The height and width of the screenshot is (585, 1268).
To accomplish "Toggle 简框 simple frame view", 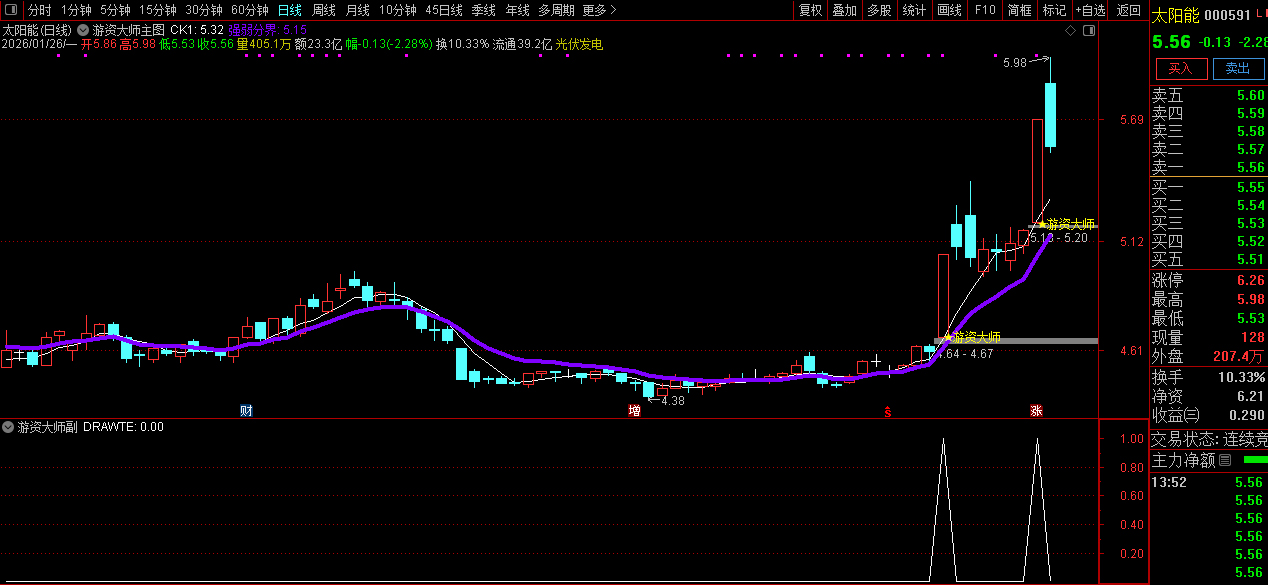I will coord(1019,10).
